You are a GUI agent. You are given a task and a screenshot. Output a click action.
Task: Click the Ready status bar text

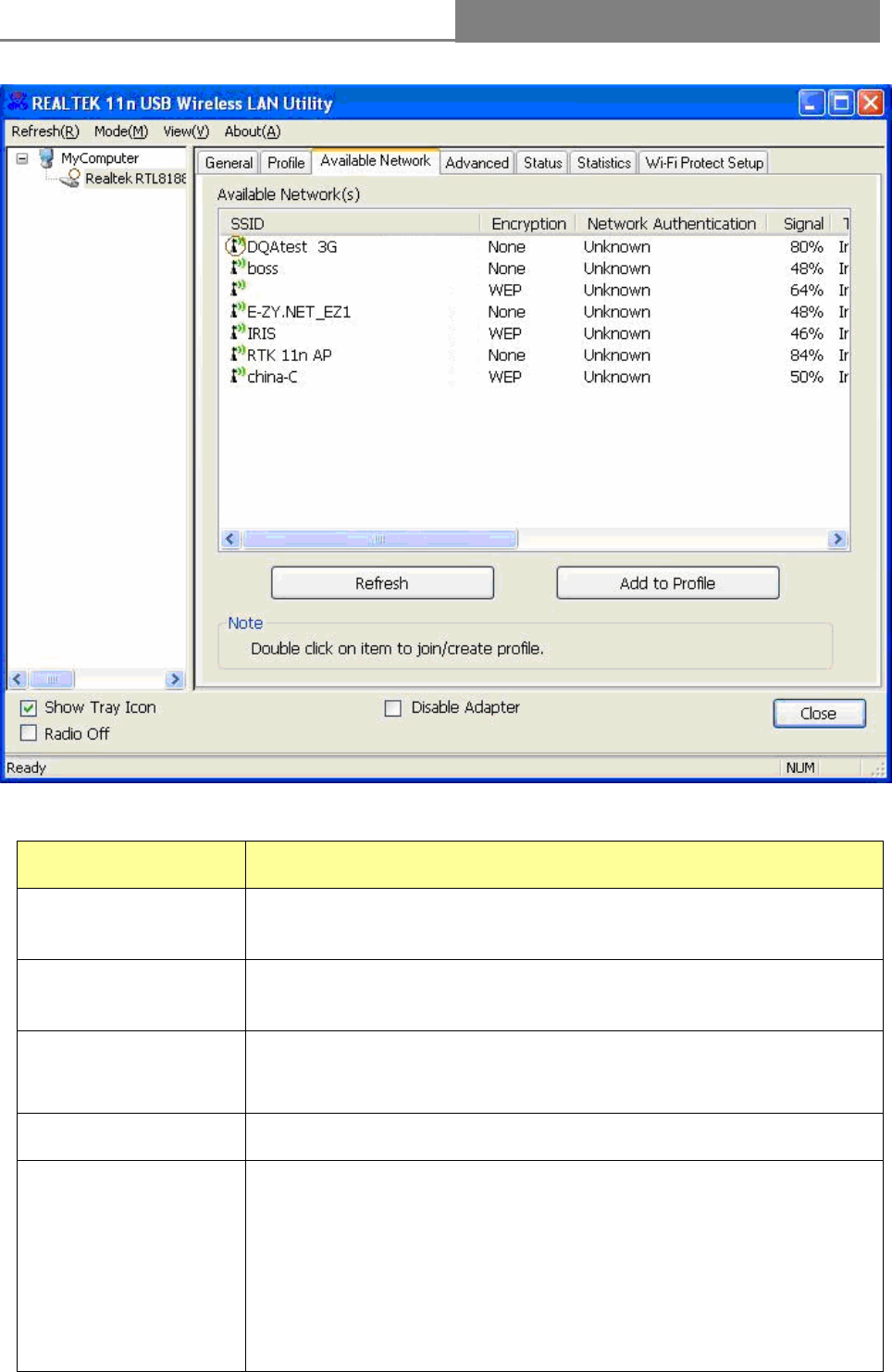(x=26, y=767)
